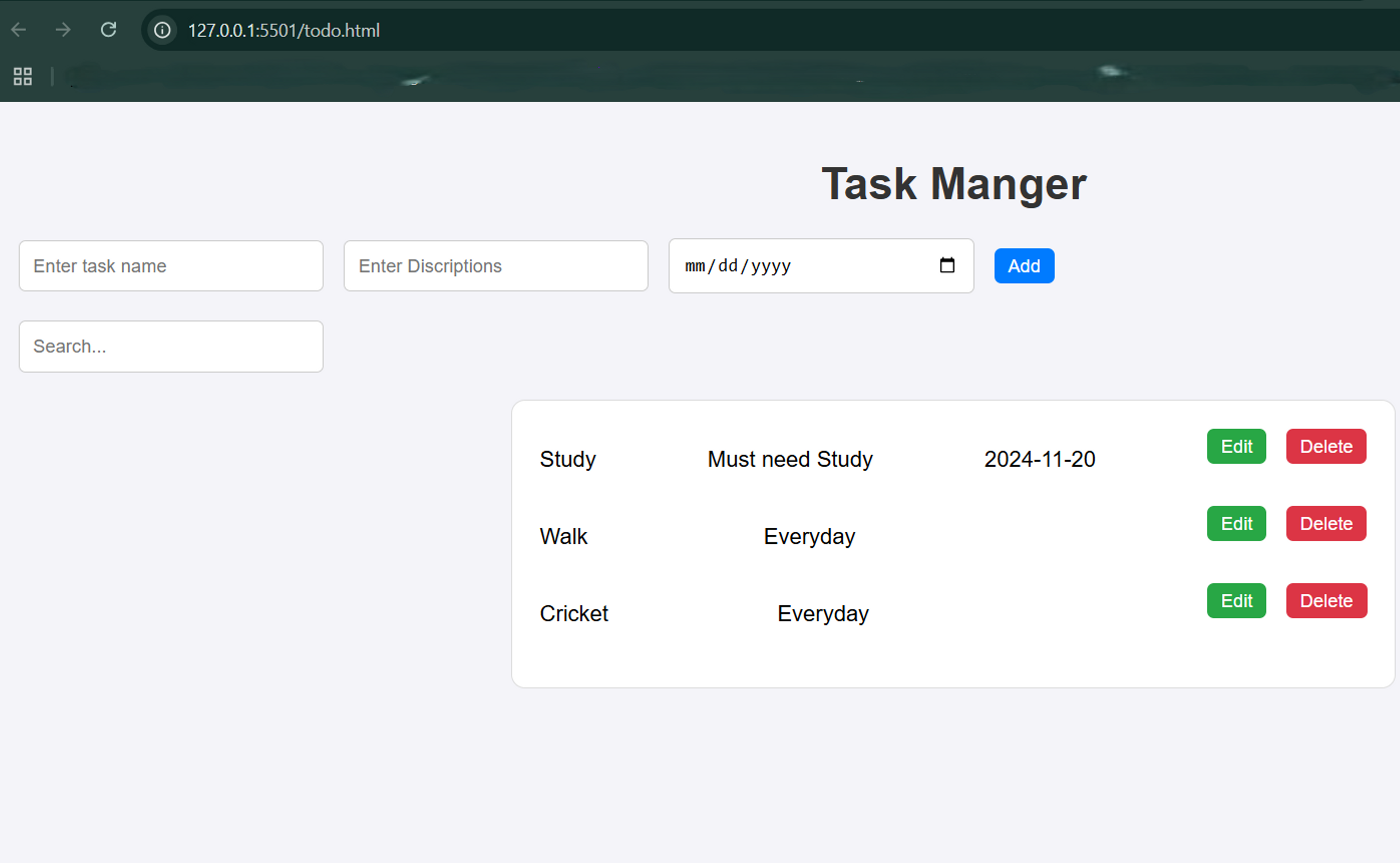This screenshot has height=863, width=1400.
Task: Click the Must need Study description
Action: [x=790, y=460]
